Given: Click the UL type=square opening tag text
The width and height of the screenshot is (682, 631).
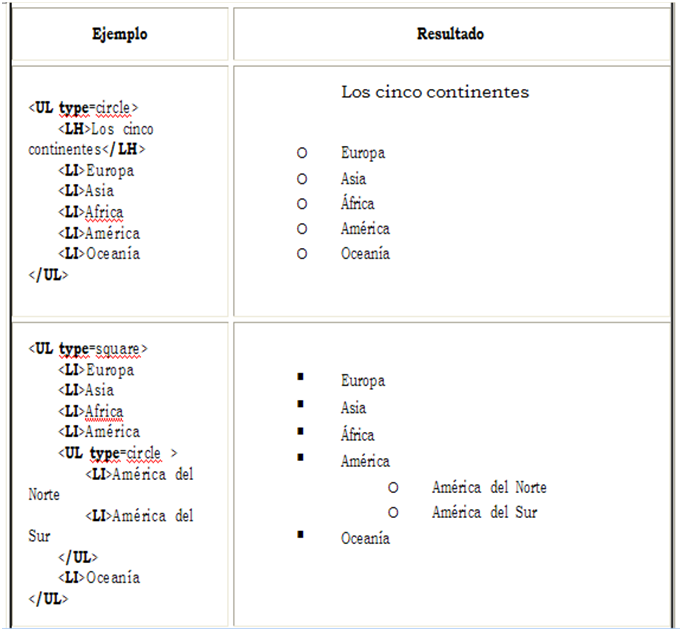Looking at the screenshot, I should 88,349.
